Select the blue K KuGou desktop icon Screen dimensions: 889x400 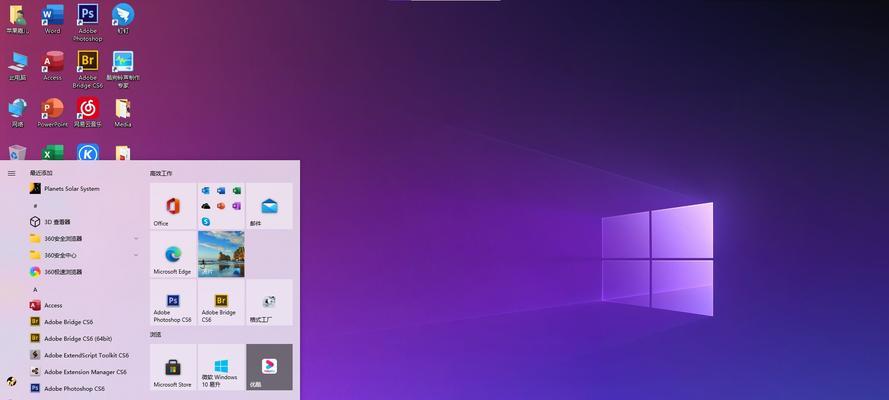(x=87, y=152)
